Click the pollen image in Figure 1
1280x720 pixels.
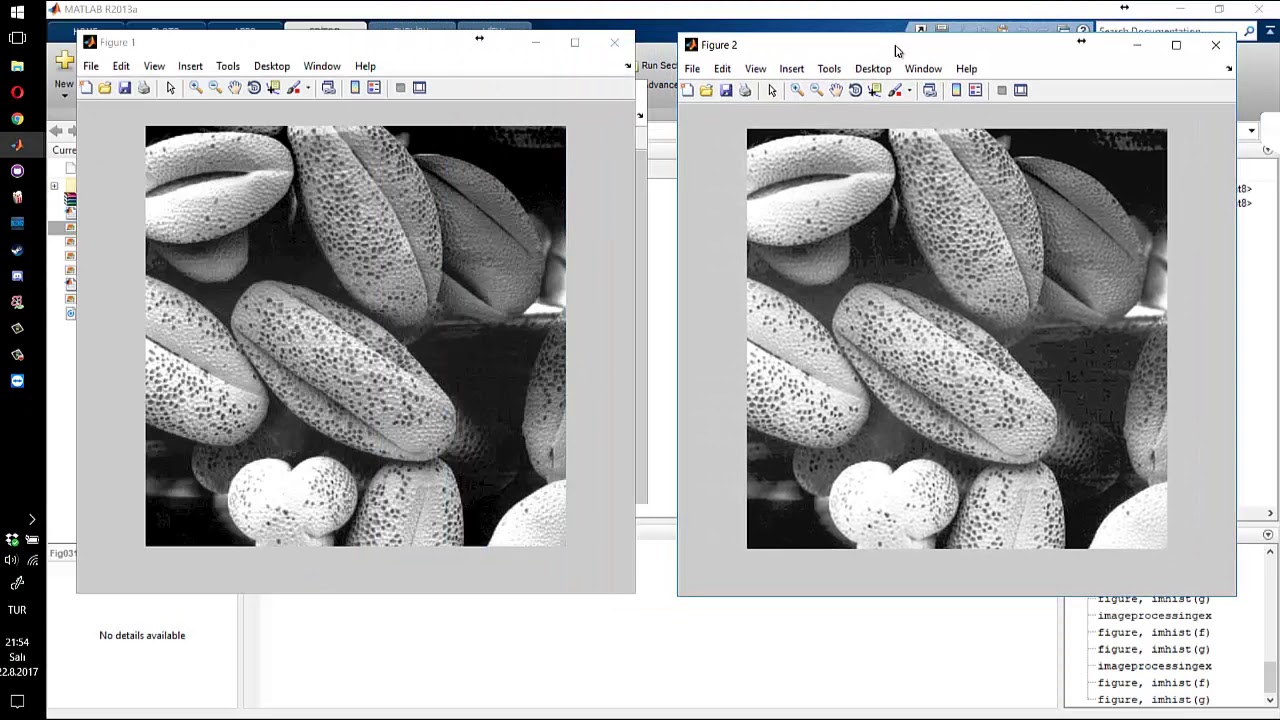355,336
